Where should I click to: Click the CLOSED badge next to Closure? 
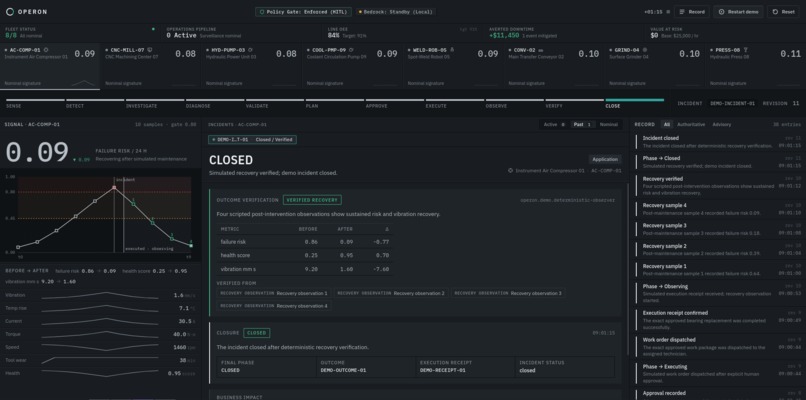pyautogui.click(x=257, y=333)
